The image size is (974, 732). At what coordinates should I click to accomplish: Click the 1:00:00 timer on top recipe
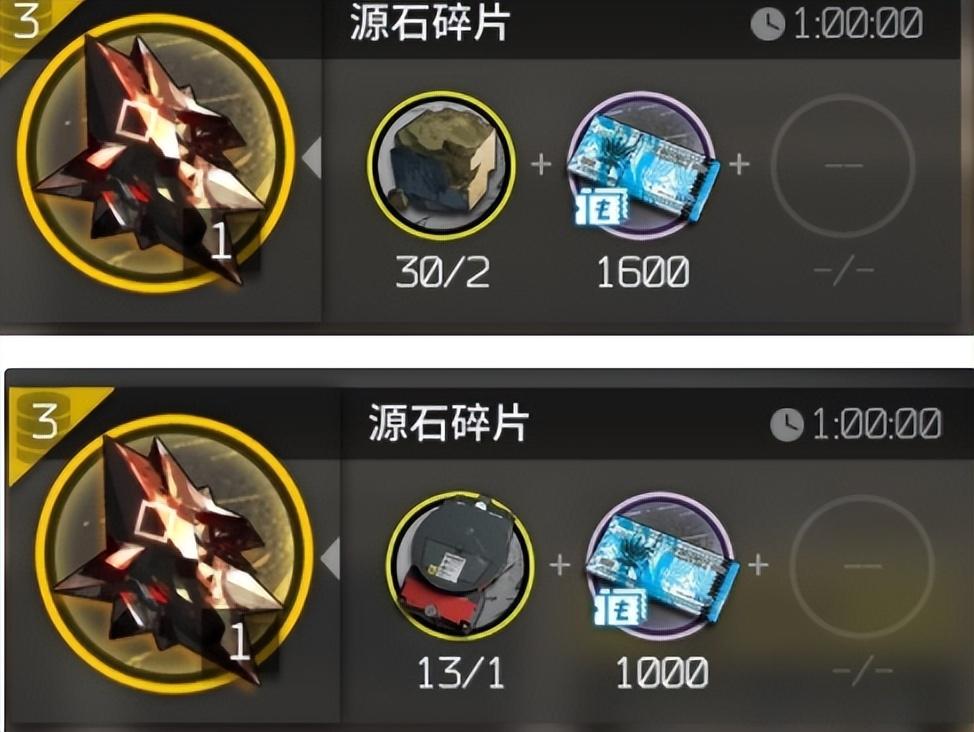click(858, 24)
